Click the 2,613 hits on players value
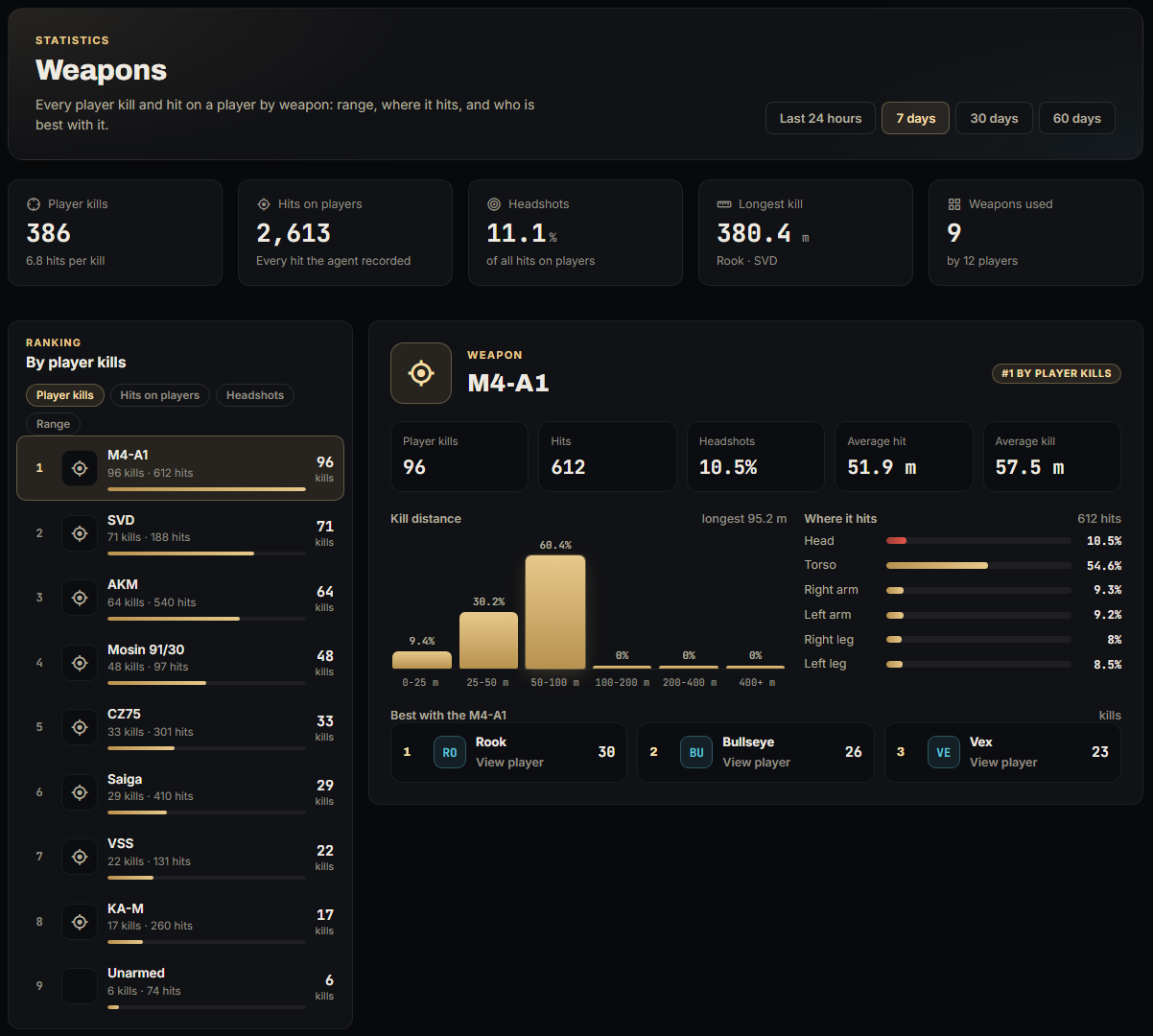Screen dimensions: 1153x1036 [294, 233]
